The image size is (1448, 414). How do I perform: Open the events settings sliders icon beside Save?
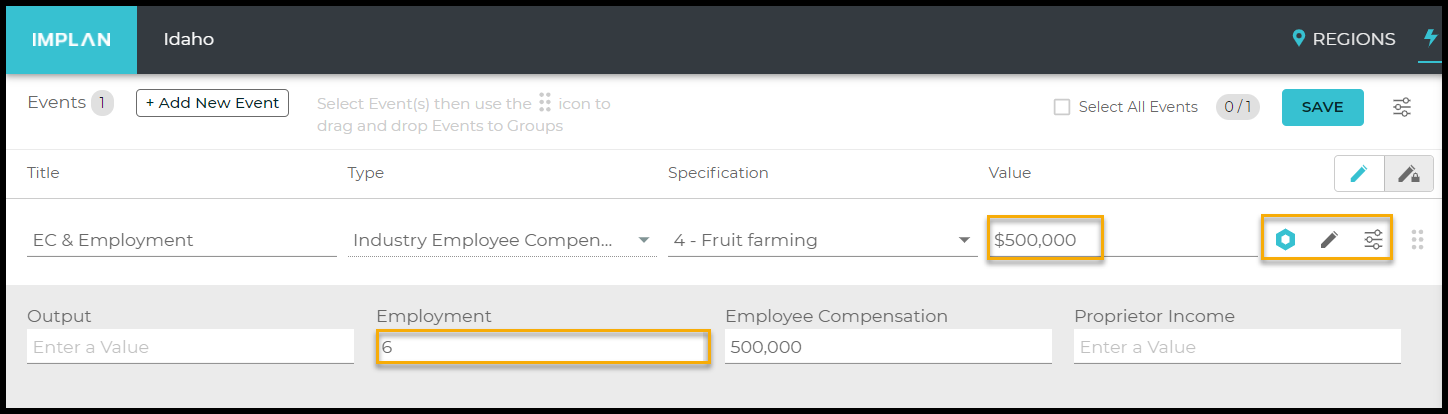tap(1402, 107)
